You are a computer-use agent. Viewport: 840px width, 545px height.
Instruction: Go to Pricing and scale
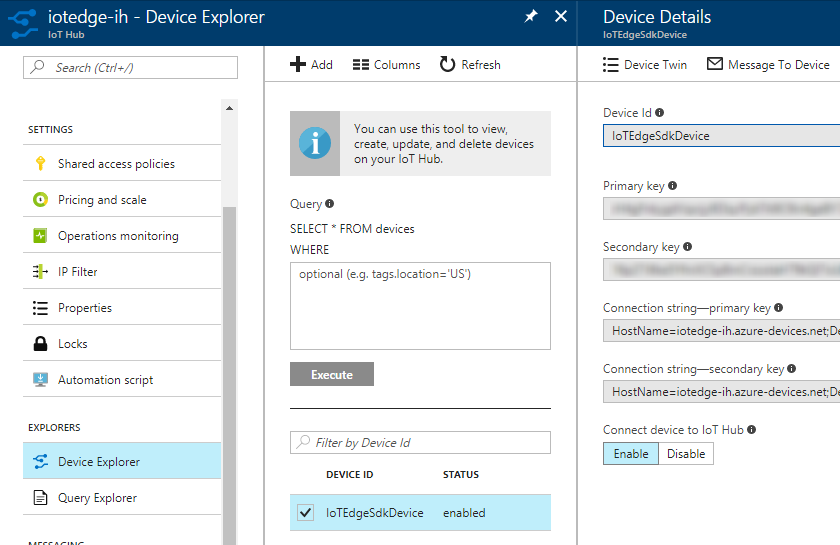pyautogui.click(x=102, y=200)
